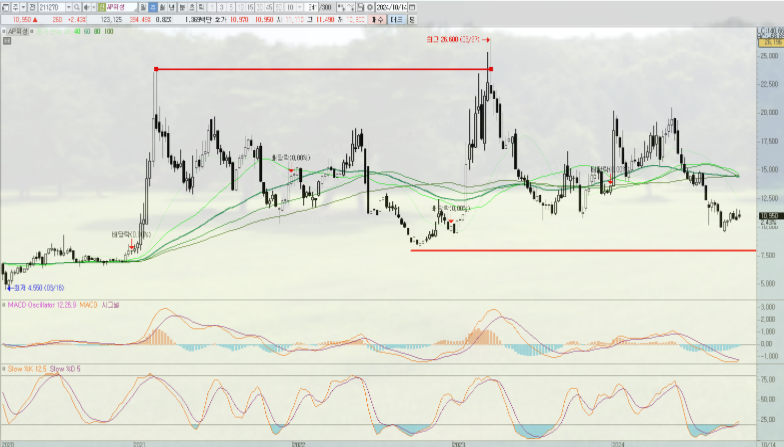
Task: Click the 호가 label in quote row
Action: [221, 20]
